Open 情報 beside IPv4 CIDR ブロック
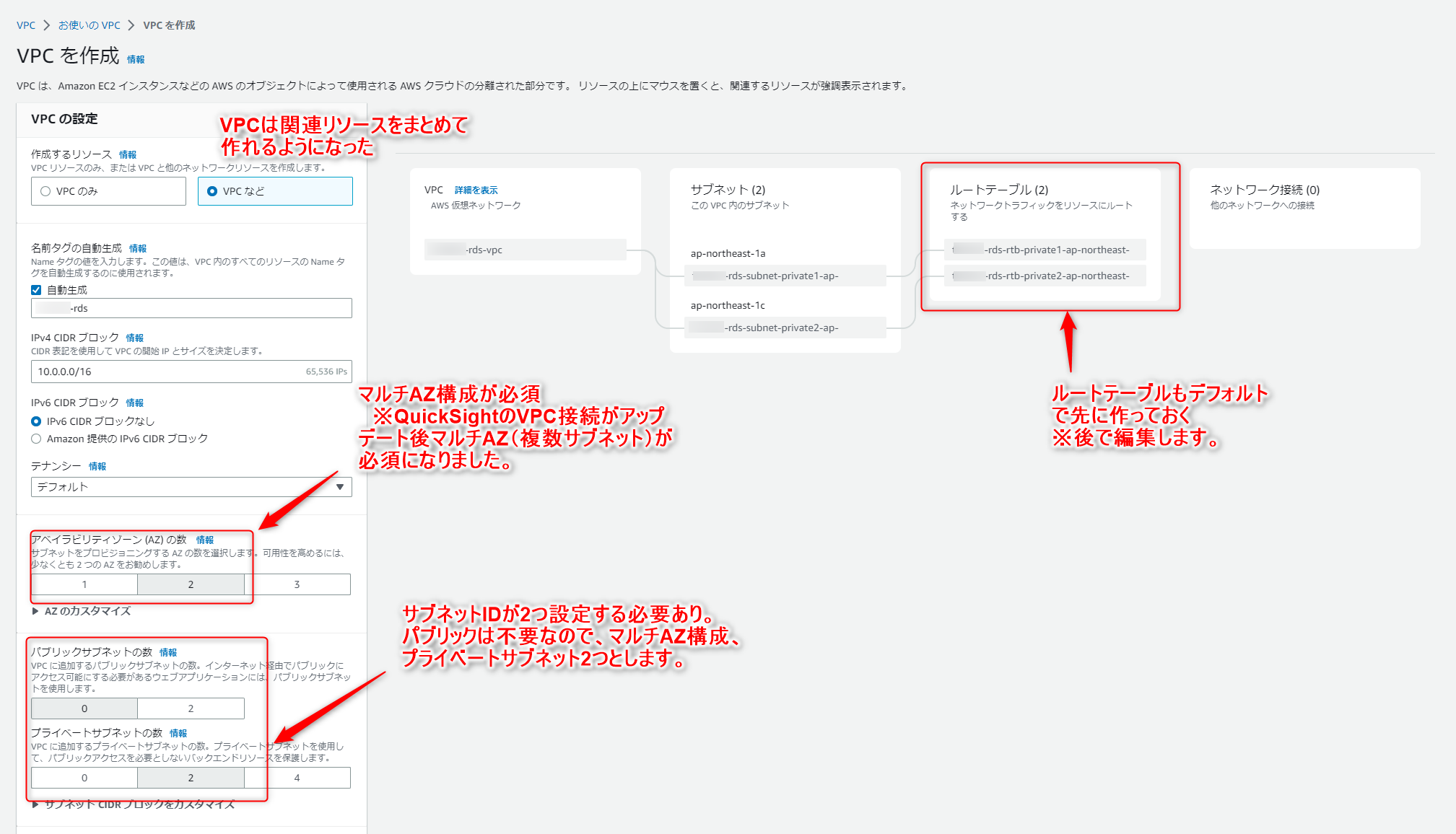The height and width of the screenshot is (834, 1456). pos(136,337)
